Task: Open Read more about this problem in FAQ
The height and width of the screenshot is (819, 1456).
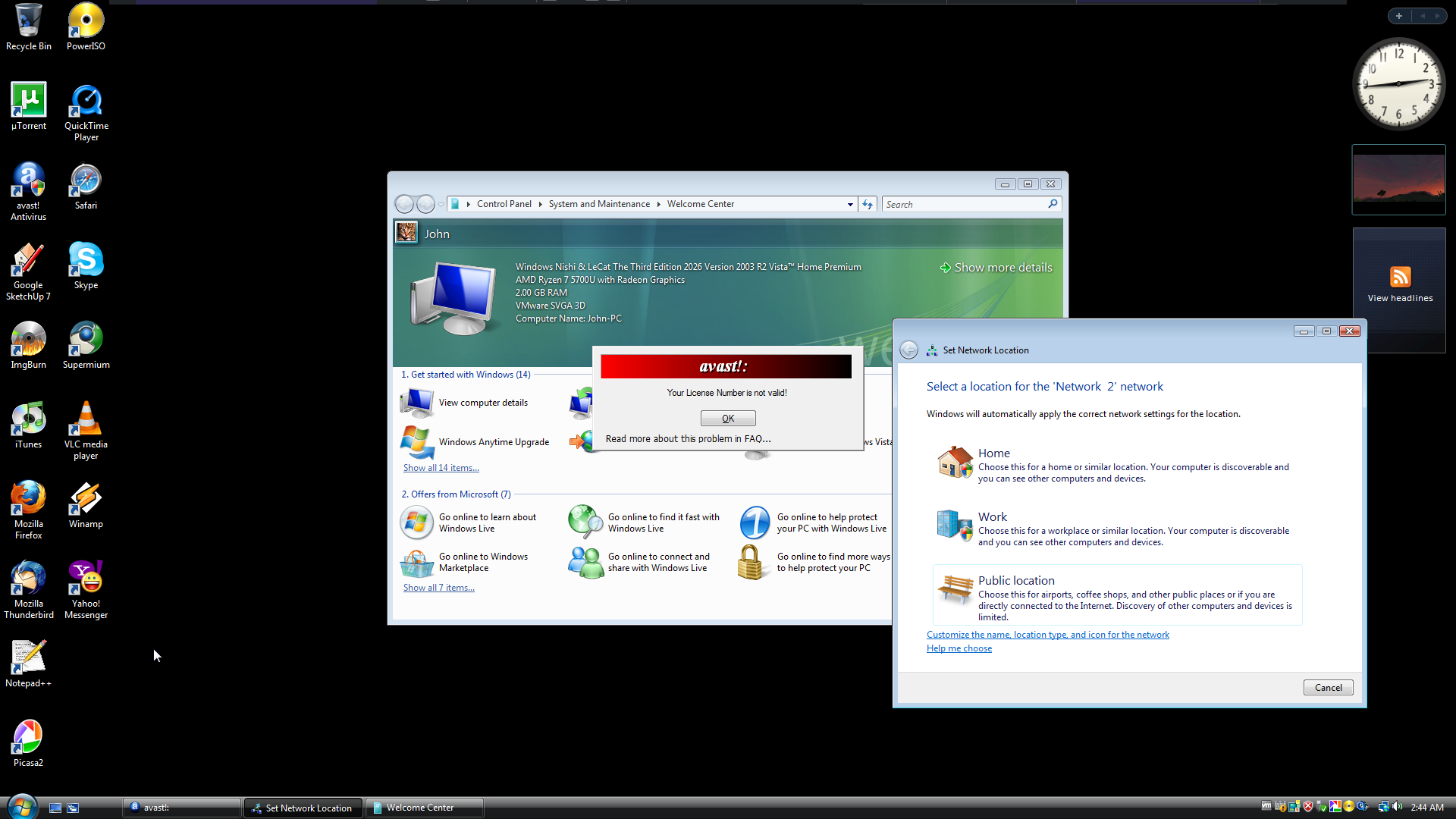Action: (x=688, y=439)
